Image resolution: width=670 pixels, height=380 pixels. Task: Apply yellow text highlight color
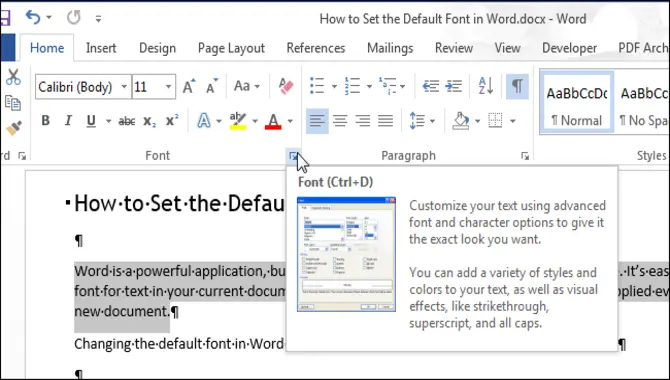pyautogui.click(x=238, y=121)
